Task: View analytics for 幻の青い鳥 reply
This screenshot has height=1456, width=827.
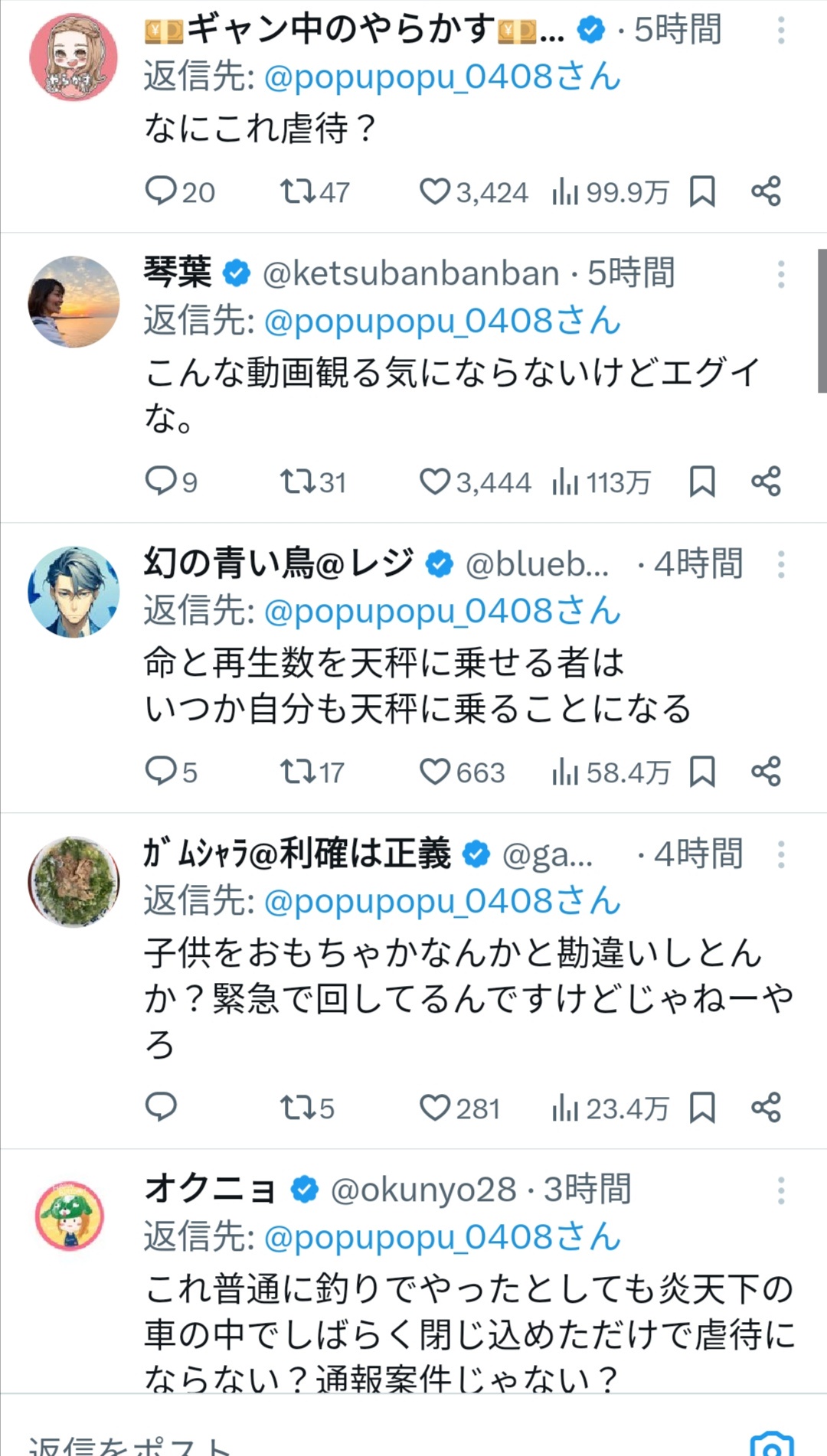Action: (565, 772)
